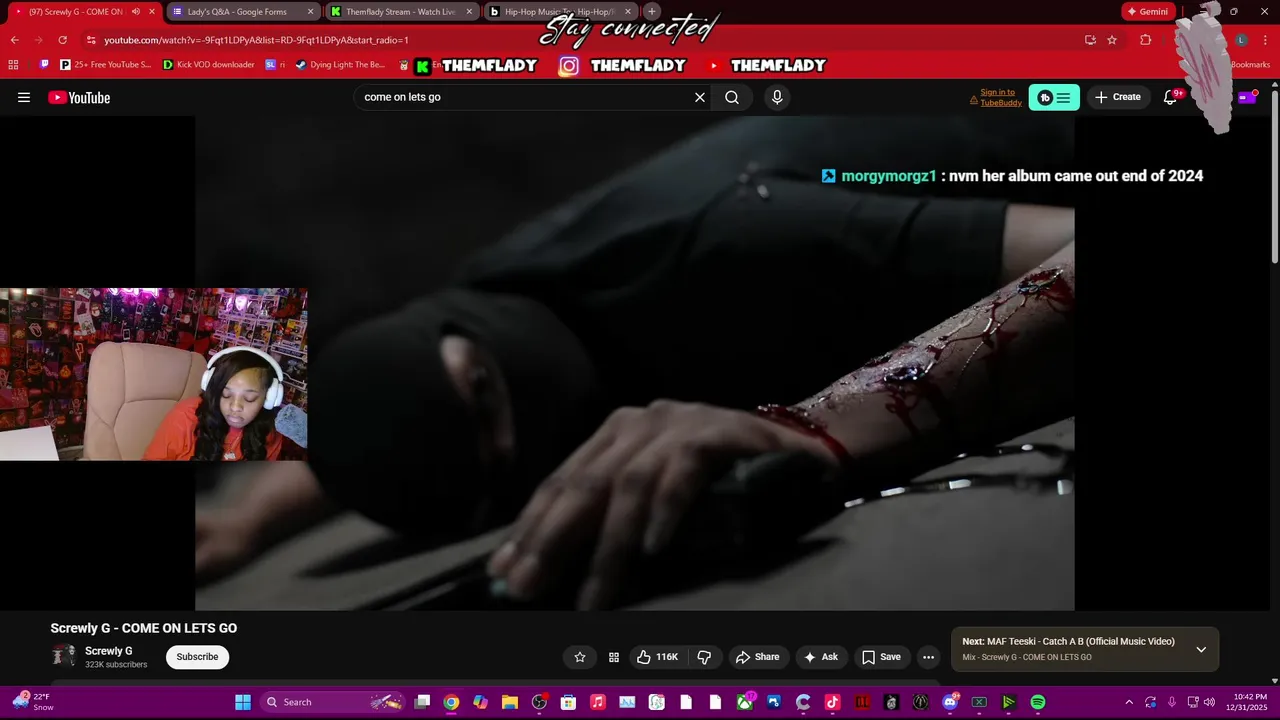Open the bookmarks apps grid icon

(13, 65)
